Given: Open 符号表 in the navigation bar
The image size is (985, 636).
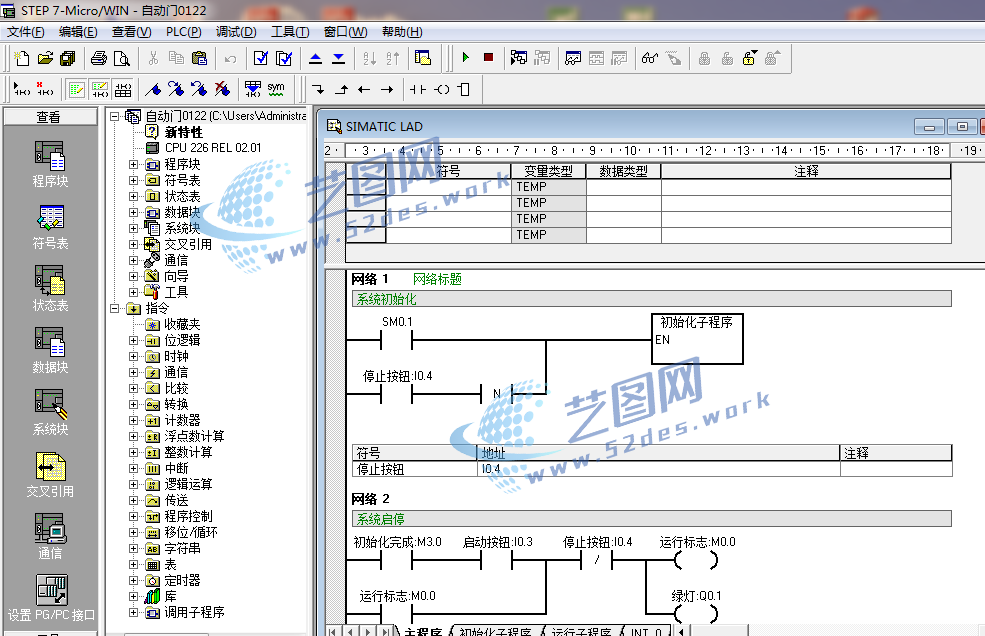Looking at the screenshot, I should 50,226.
